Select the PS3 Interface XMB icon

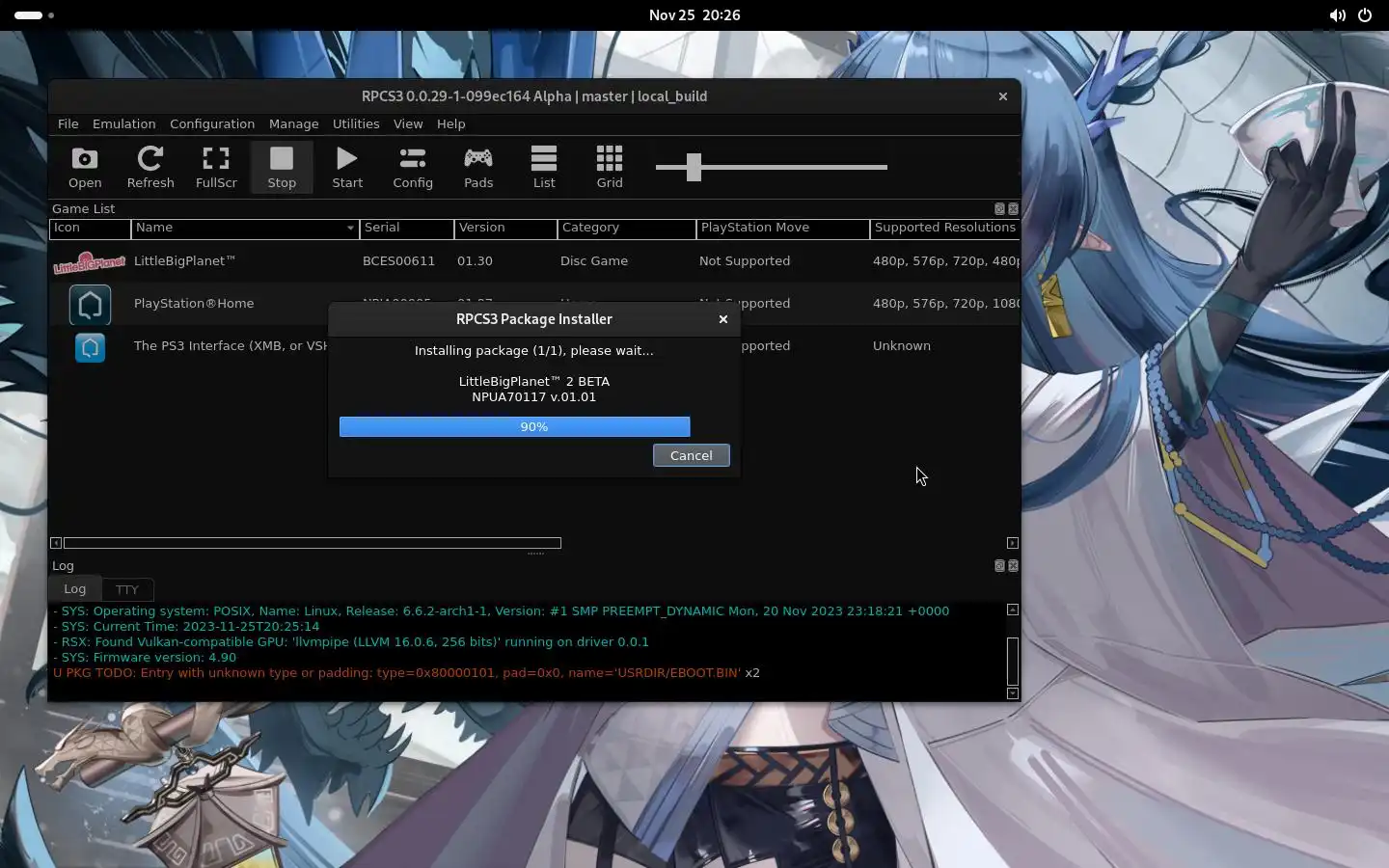point(90,347)
